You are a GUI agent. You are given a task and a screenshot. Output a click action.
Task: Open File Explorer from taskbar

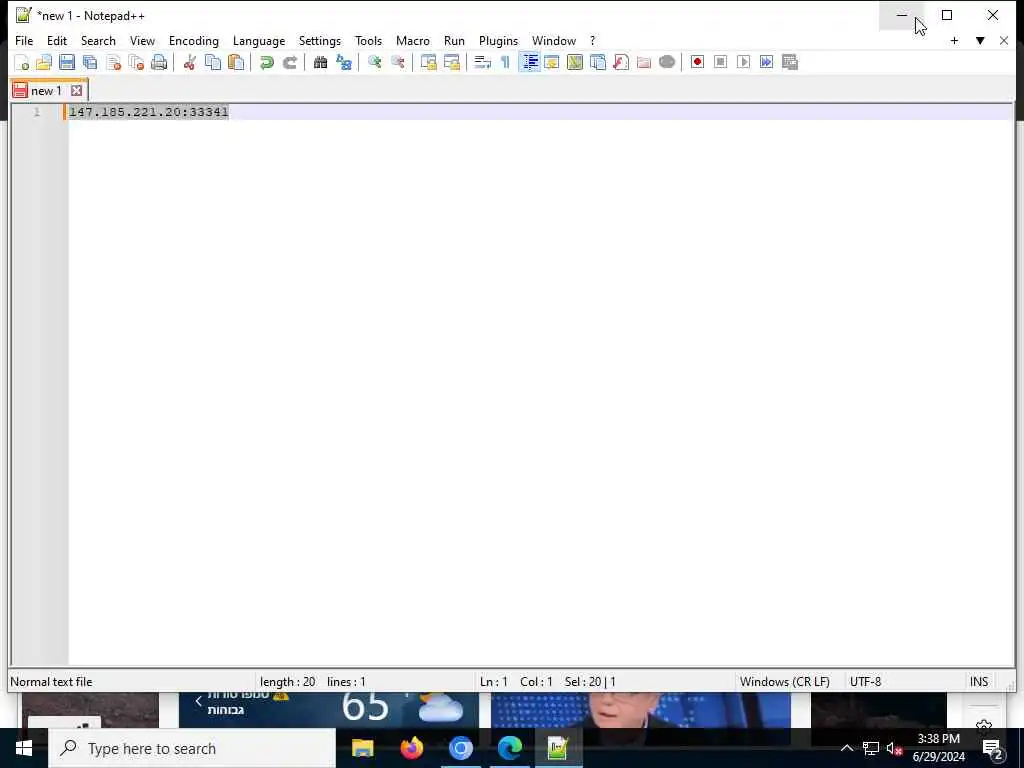click(362, 748)
